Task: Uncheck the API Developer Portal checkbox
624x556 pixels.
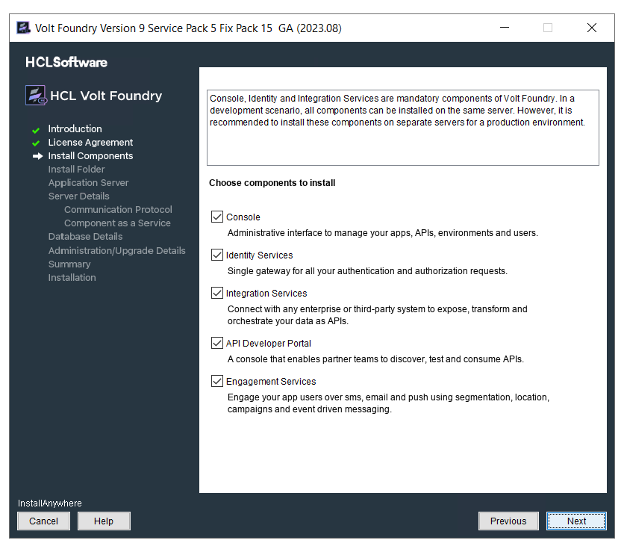Action: (x=217, y=343)
